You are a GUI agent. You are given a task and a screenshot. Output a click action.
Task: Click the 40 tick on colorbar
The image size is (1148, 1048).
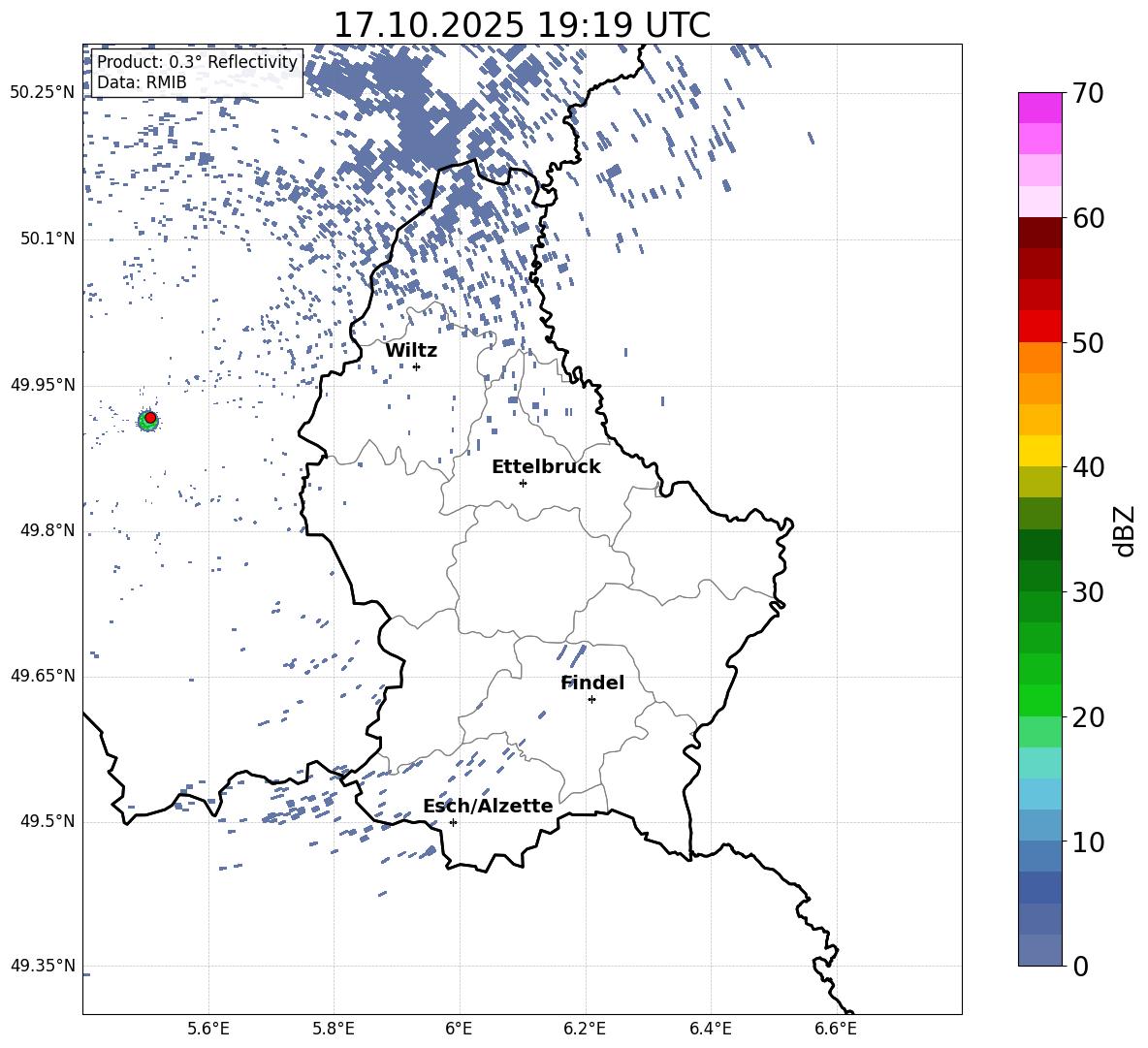(x=1087, y=467)
